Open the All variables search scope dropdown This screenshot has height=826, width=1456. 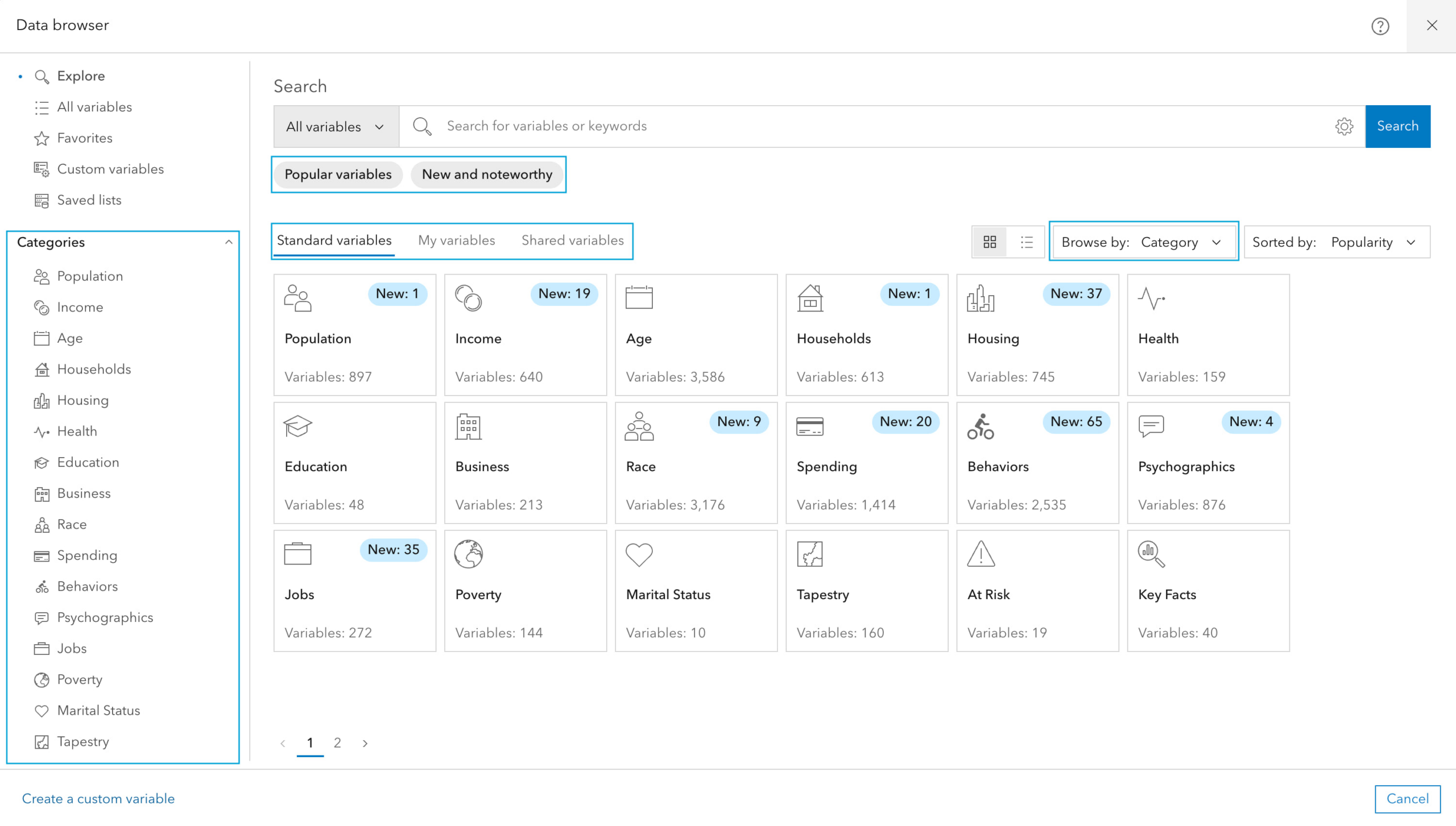pyautogui.click(x=336, y=126)
